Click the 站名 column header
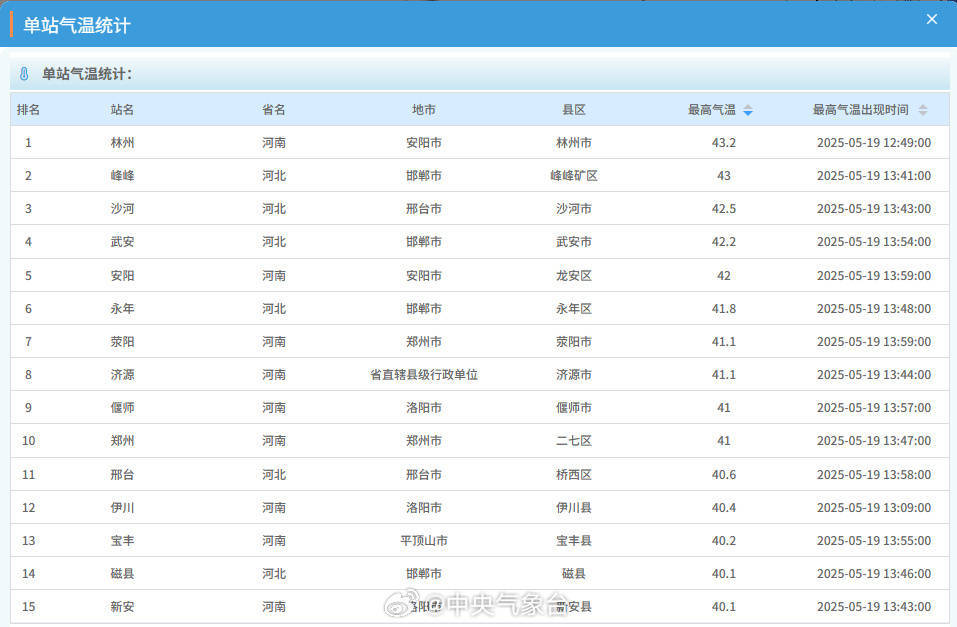Image resolution: width=957 pixels, height=627 pixels. tap(122, 110)
